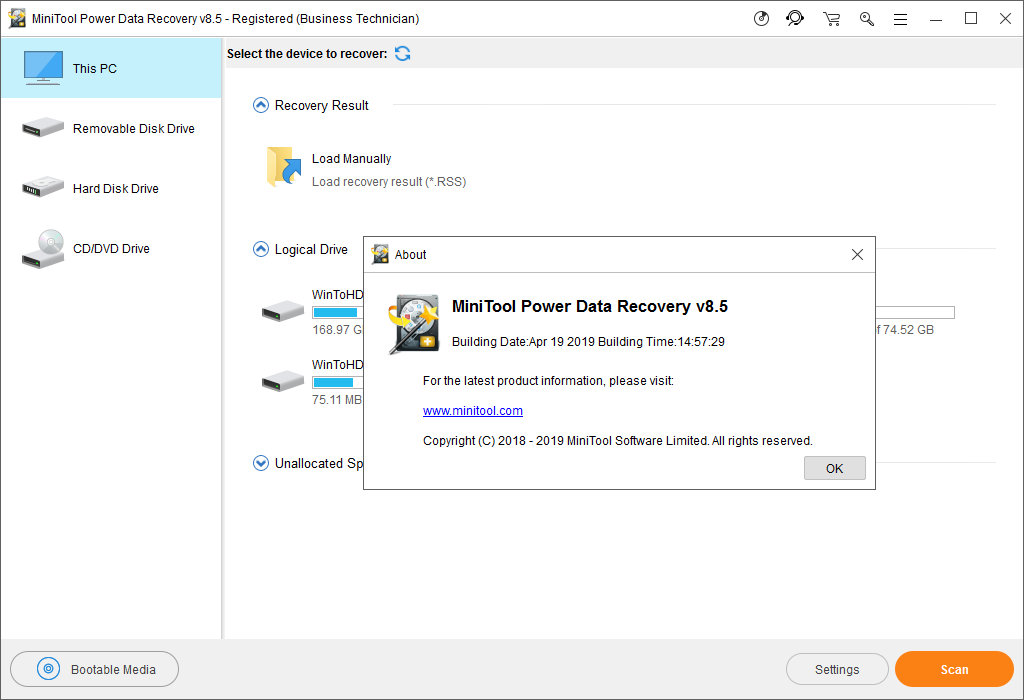Screen dimensions: 1024x700
Task: Click OK in the About dialog
Action: (x=835, y=468)
